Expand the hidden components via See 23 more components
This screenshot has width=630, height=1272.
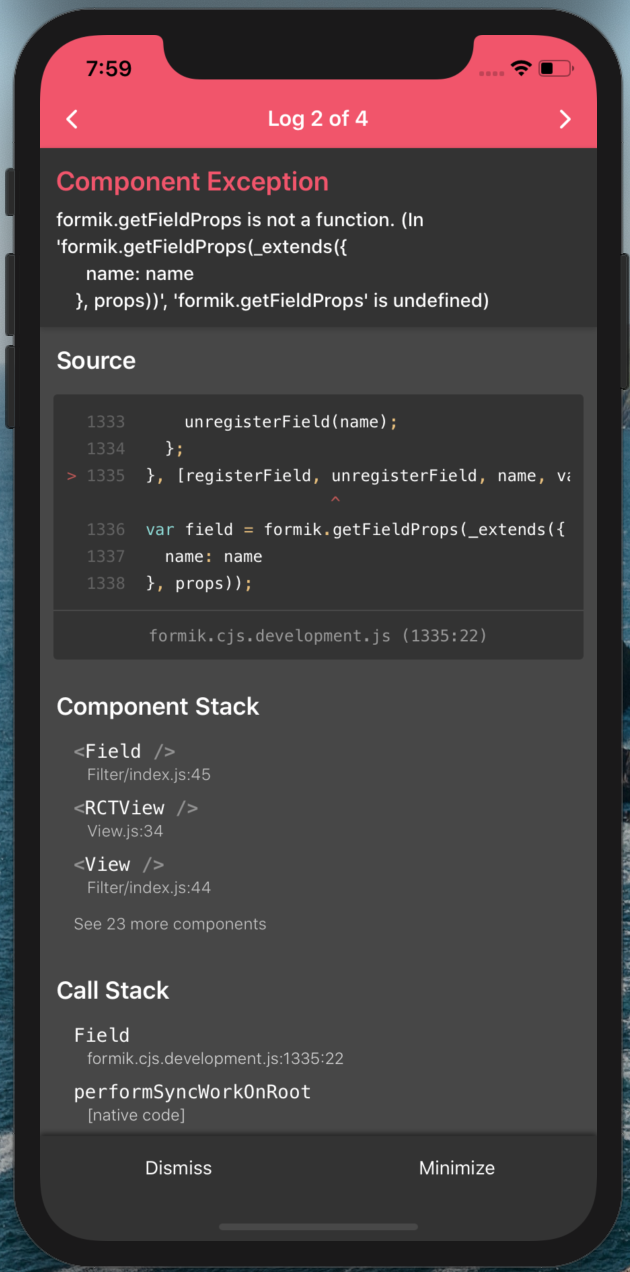(170, 923)
